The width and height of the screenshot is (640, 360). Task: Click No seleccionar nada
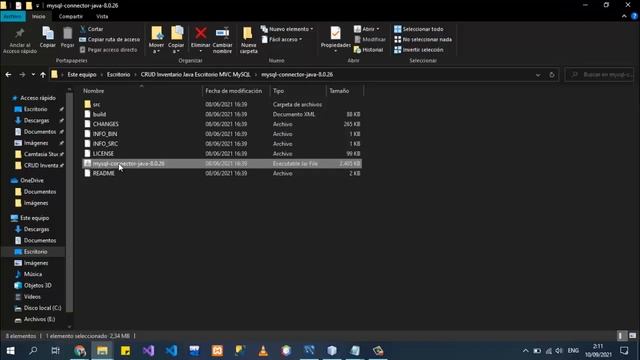tap(423, 40)
